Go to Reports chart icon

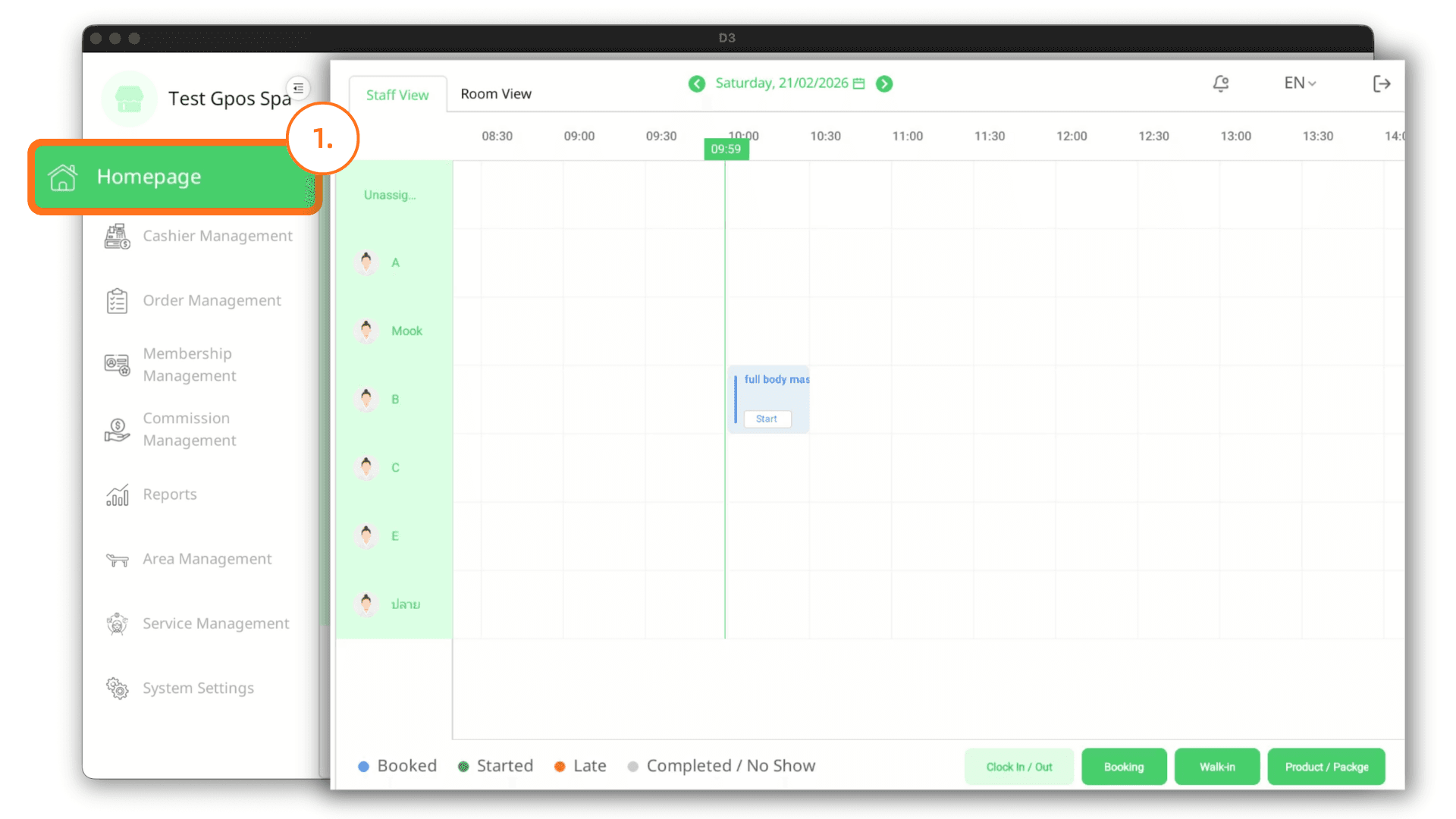117,495
